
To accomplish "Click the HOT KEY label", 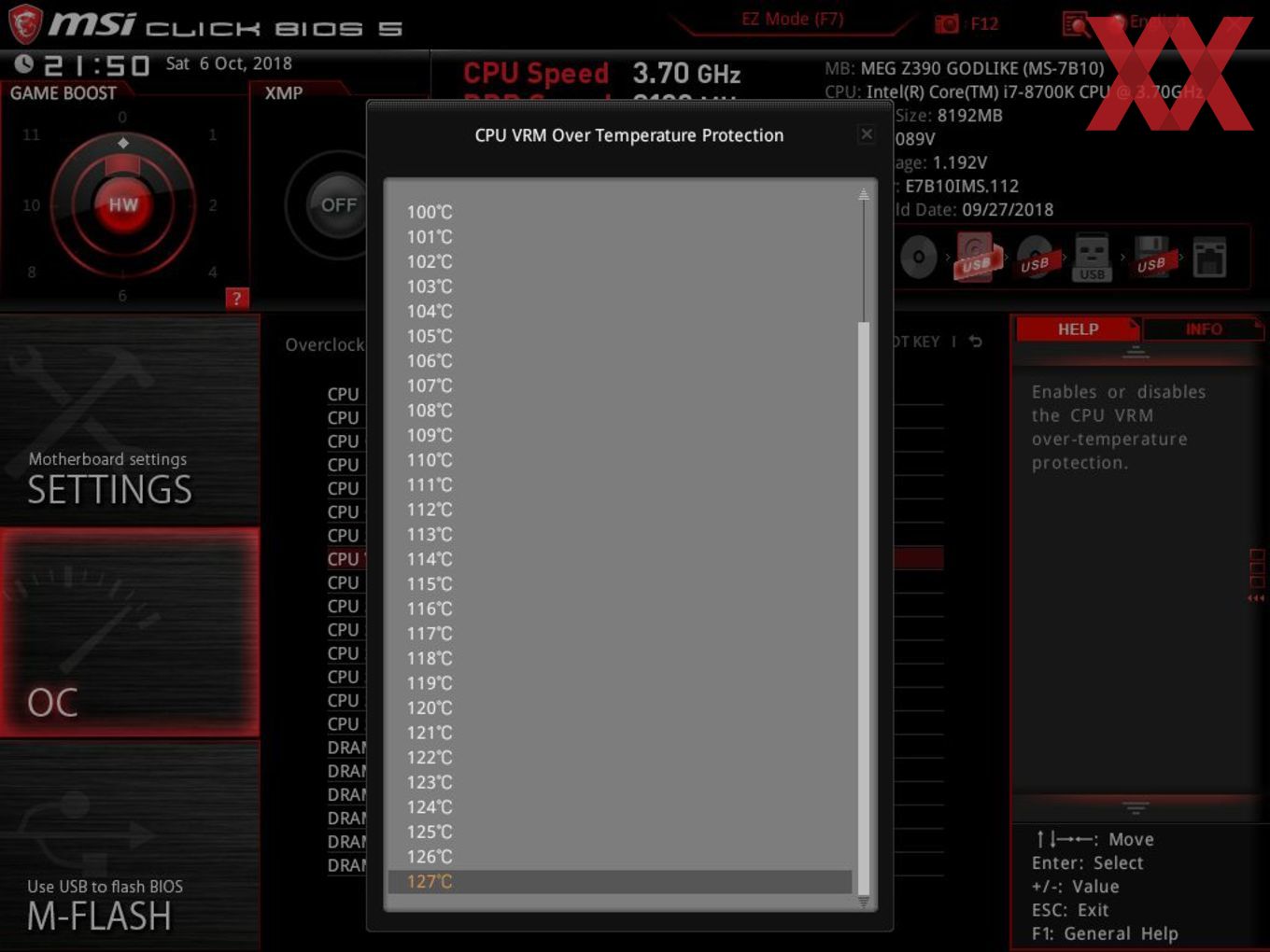I will [x=916, y=342].
